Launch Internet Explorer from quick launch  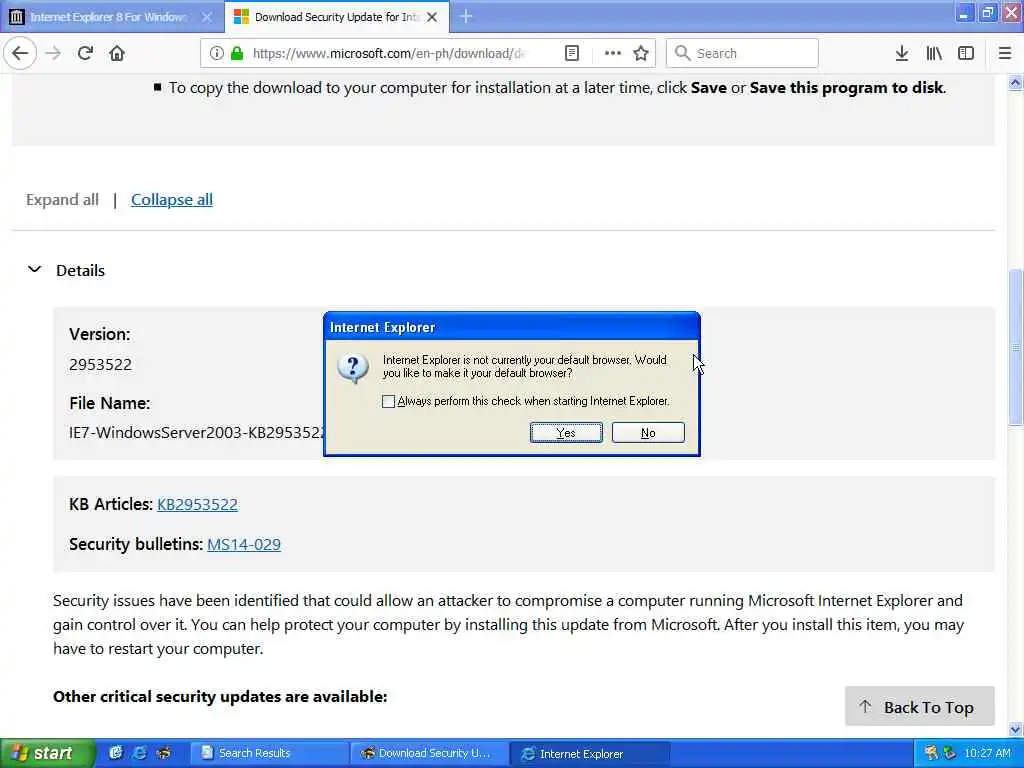point(139,753)
